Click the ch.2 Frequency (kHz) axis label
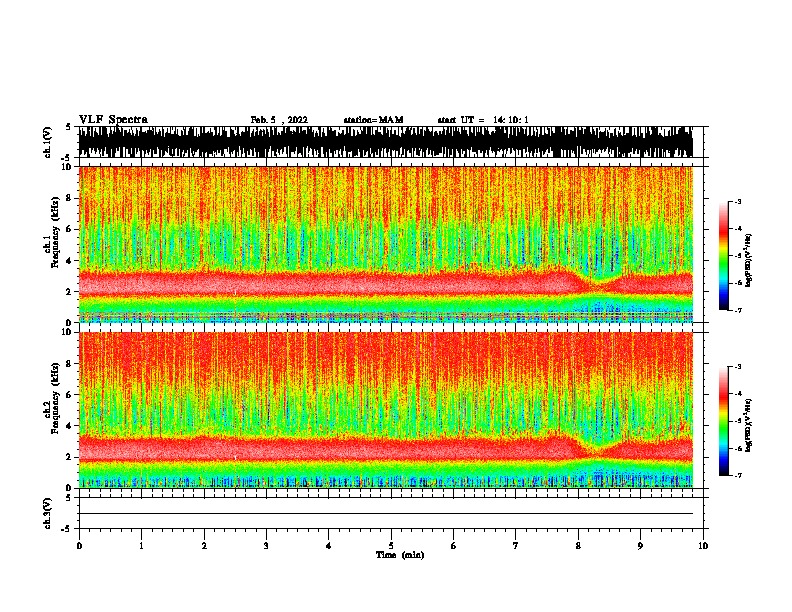The image size is (792, 612). pos(53,398)
